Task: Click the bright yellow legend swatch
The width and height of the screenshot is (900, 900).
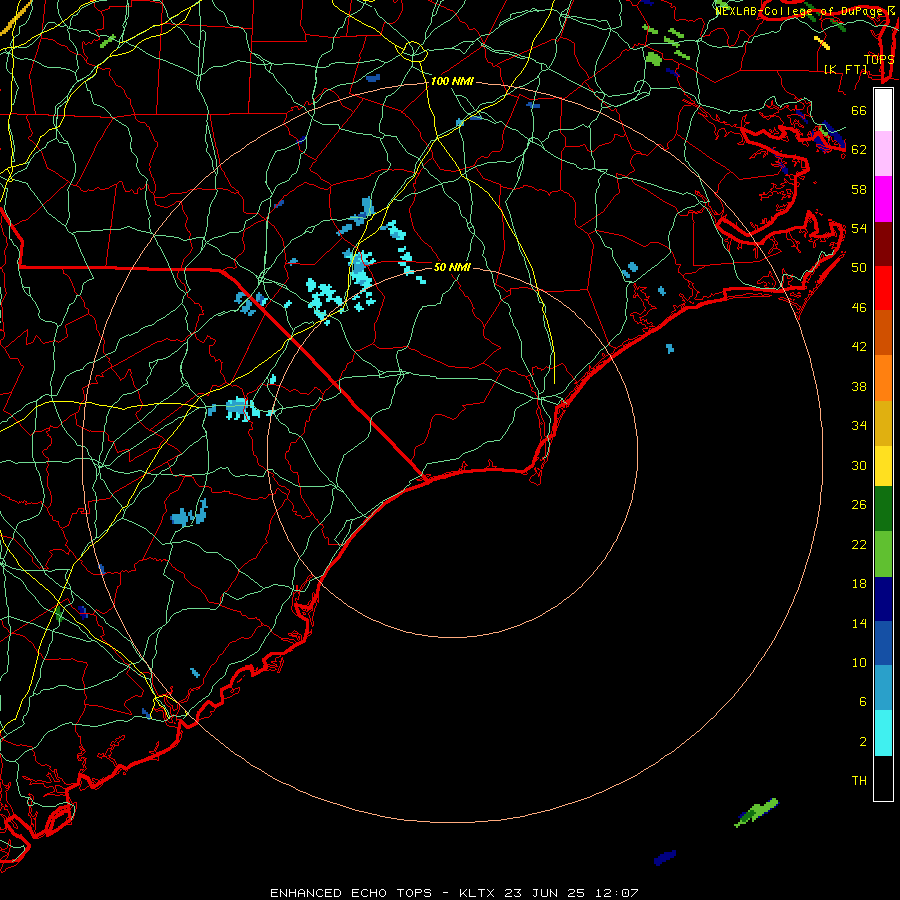Action: [x=883, y=466]
